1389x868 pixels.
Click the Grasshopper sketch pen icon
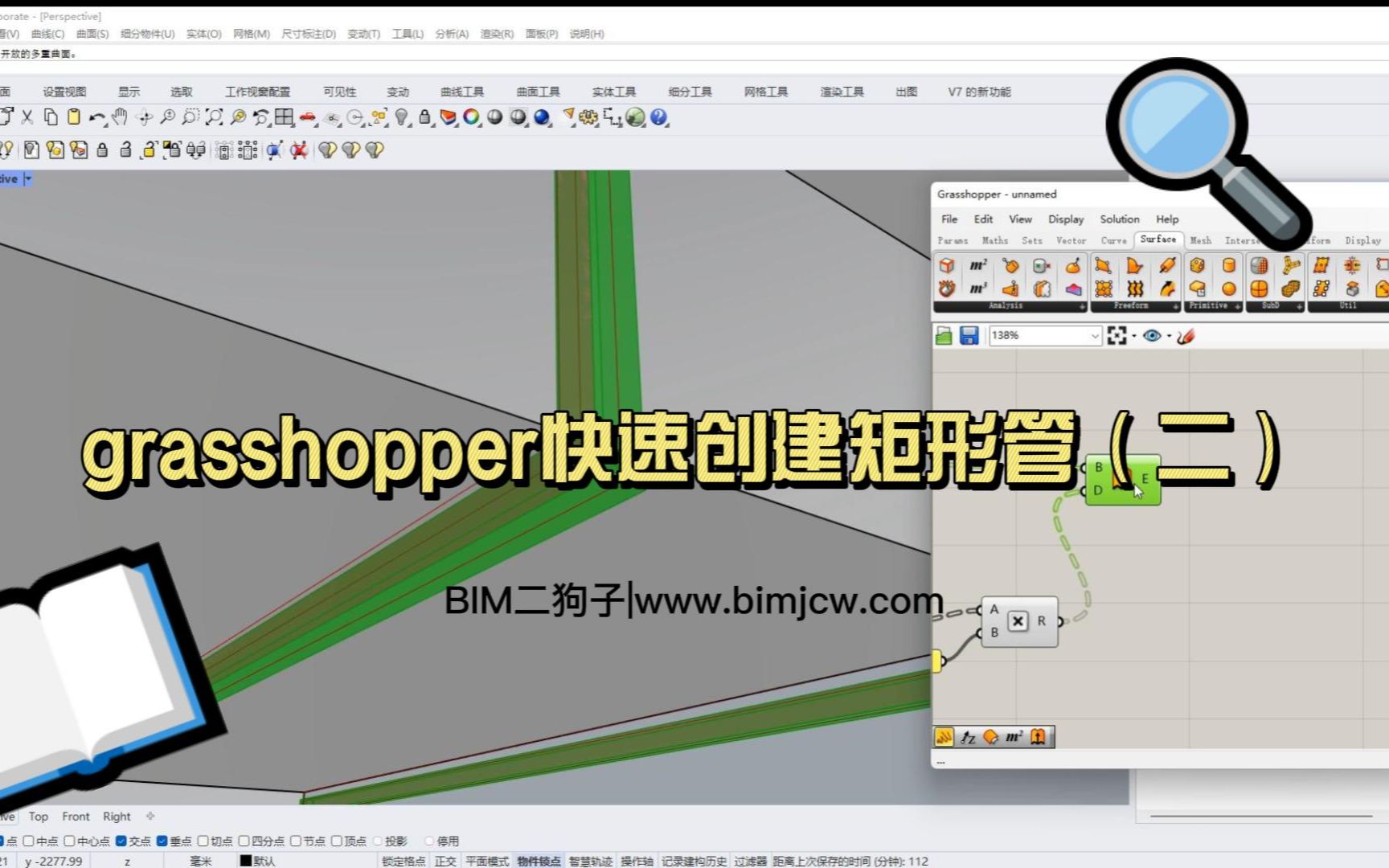click(x=1186, y=336)
